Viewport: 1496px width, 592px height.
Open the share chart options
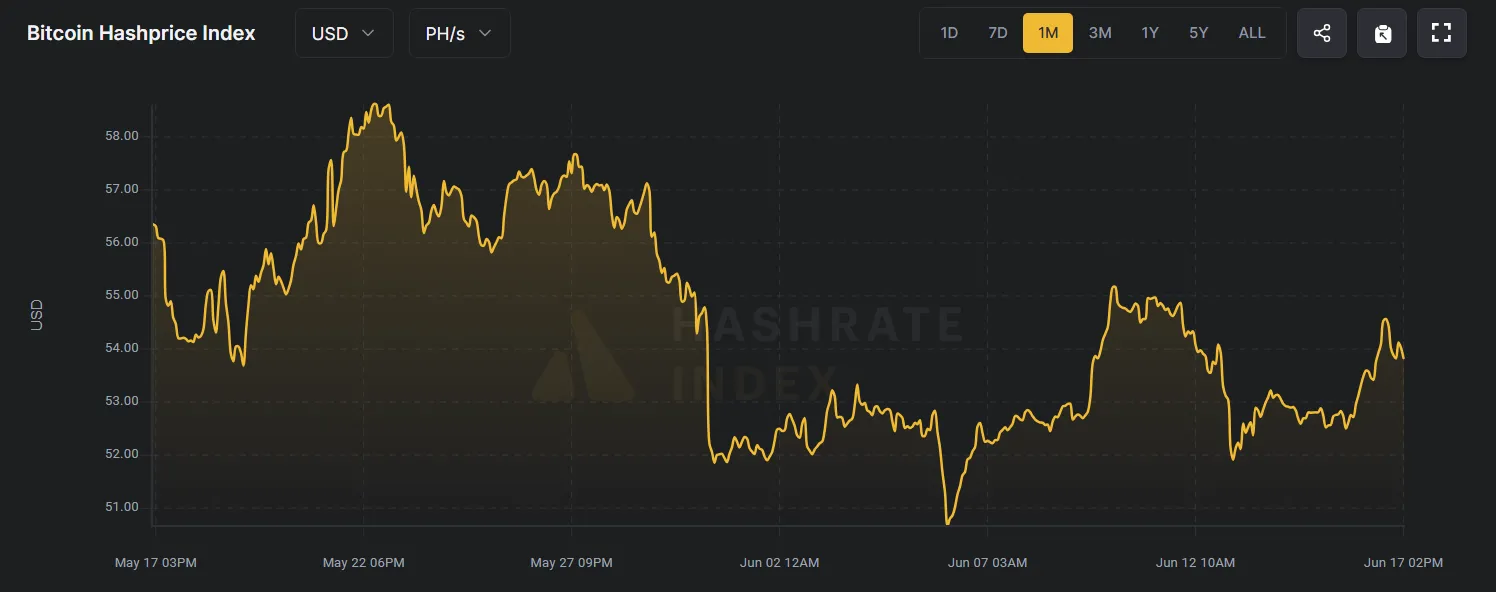click(x=1321, y=32)
